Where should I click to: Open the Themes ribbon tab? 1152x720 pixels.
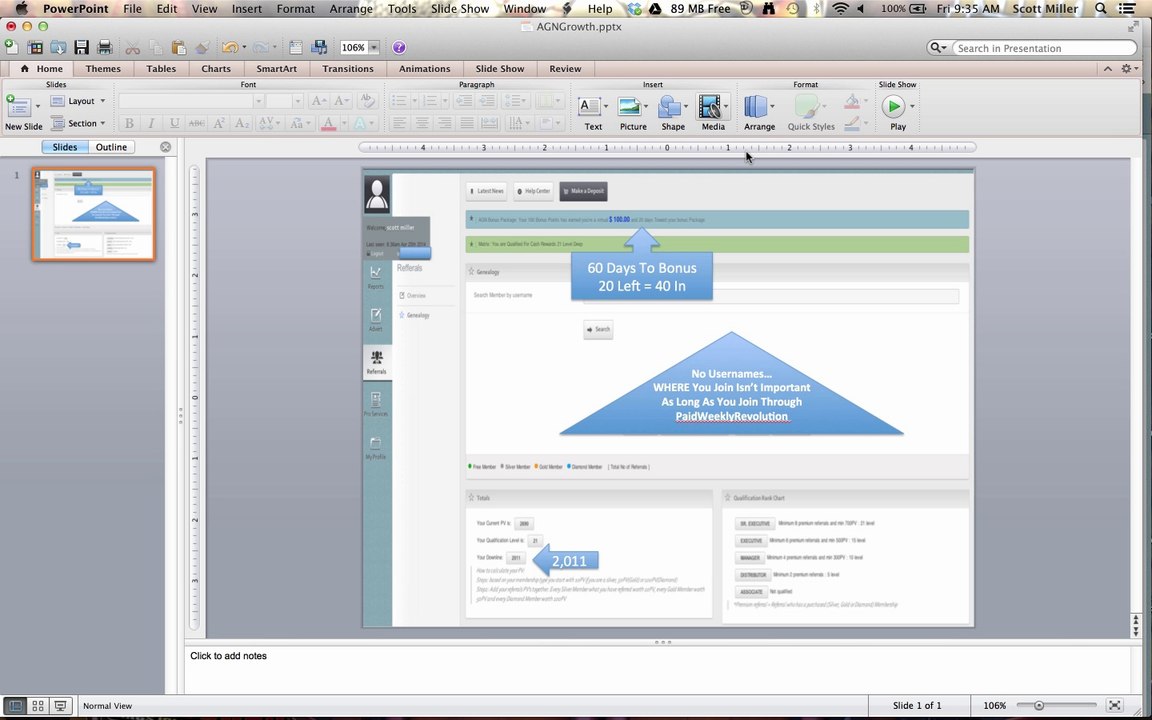[x=103, y=68]
